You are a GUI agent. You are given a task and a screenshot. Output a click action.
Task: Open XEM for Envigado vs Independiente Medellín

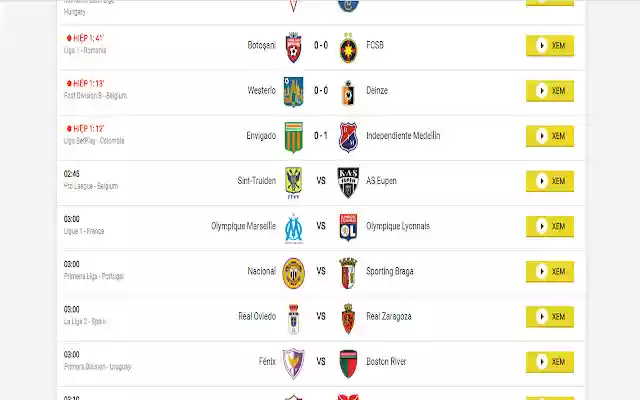coord(550,136)
